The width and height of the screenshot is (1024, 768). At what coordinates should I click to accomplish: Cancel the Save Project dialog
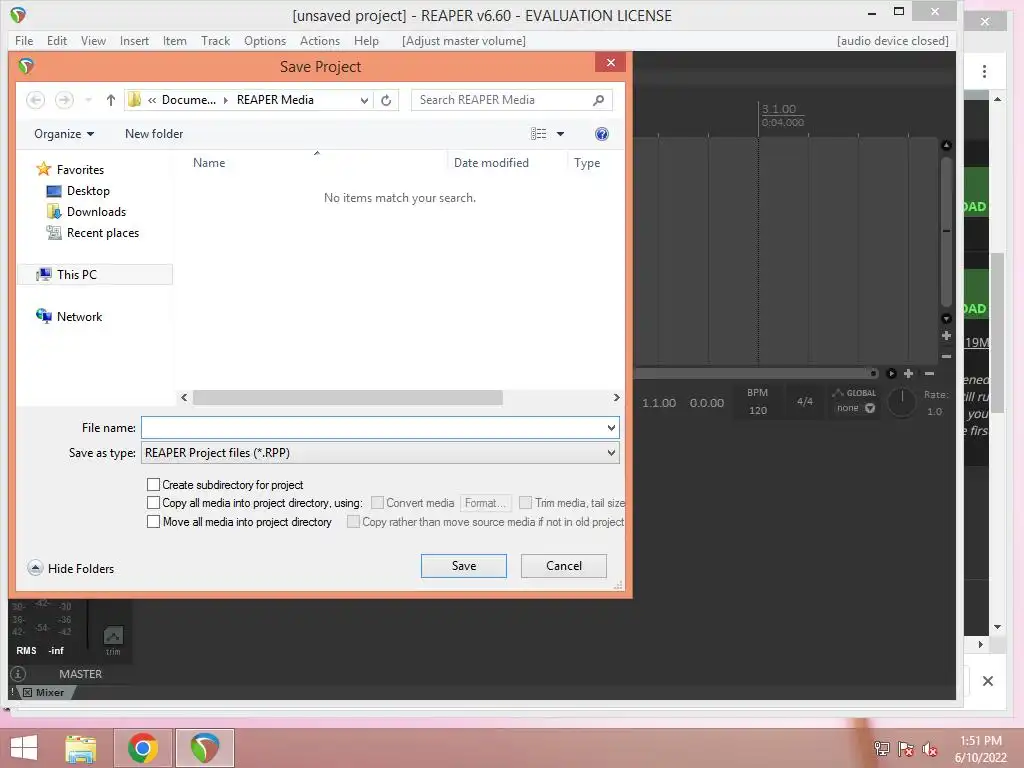pos(564,566)
